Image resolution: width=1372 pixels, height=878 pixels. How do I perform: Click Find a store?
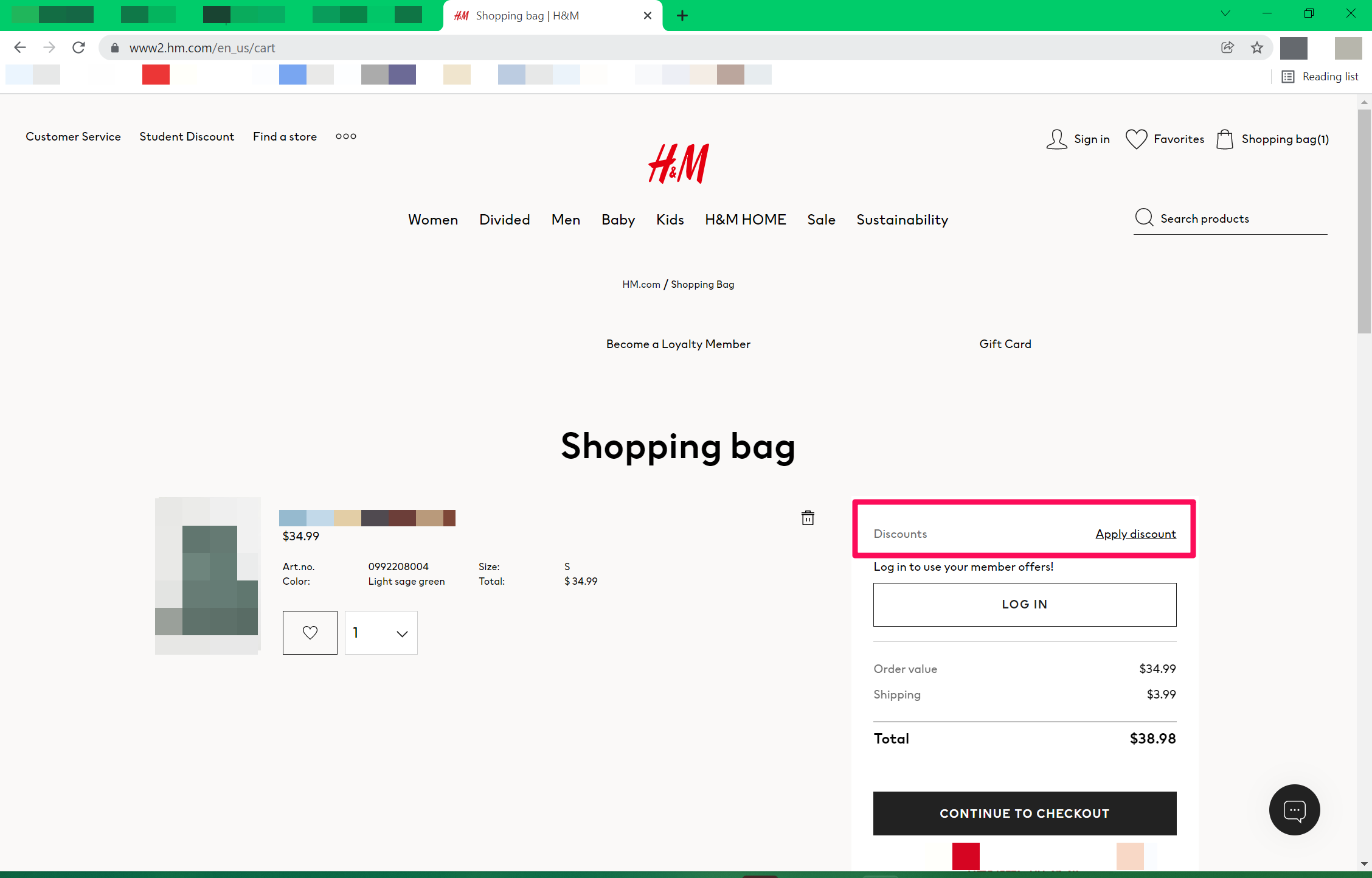click(285, 136)
